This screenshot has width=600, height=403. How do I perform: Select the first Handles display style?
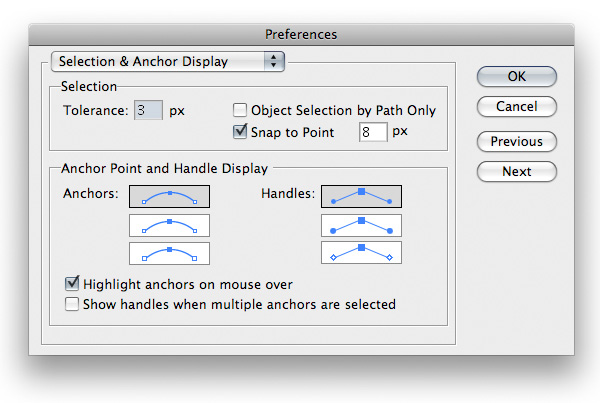(360, 197)
